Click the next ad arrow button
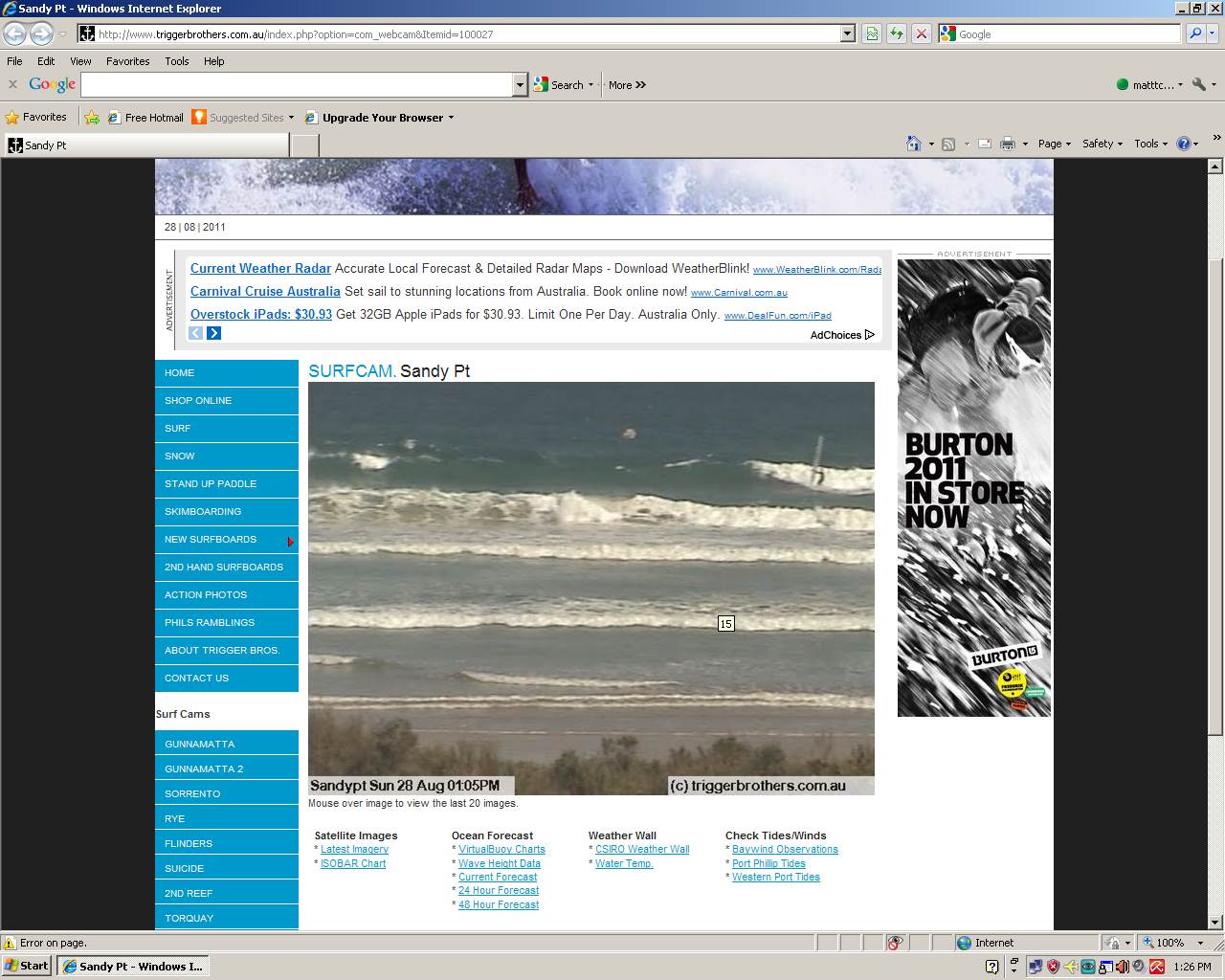The height and width of the screenshot is (980, 1225). coord(213,333)
